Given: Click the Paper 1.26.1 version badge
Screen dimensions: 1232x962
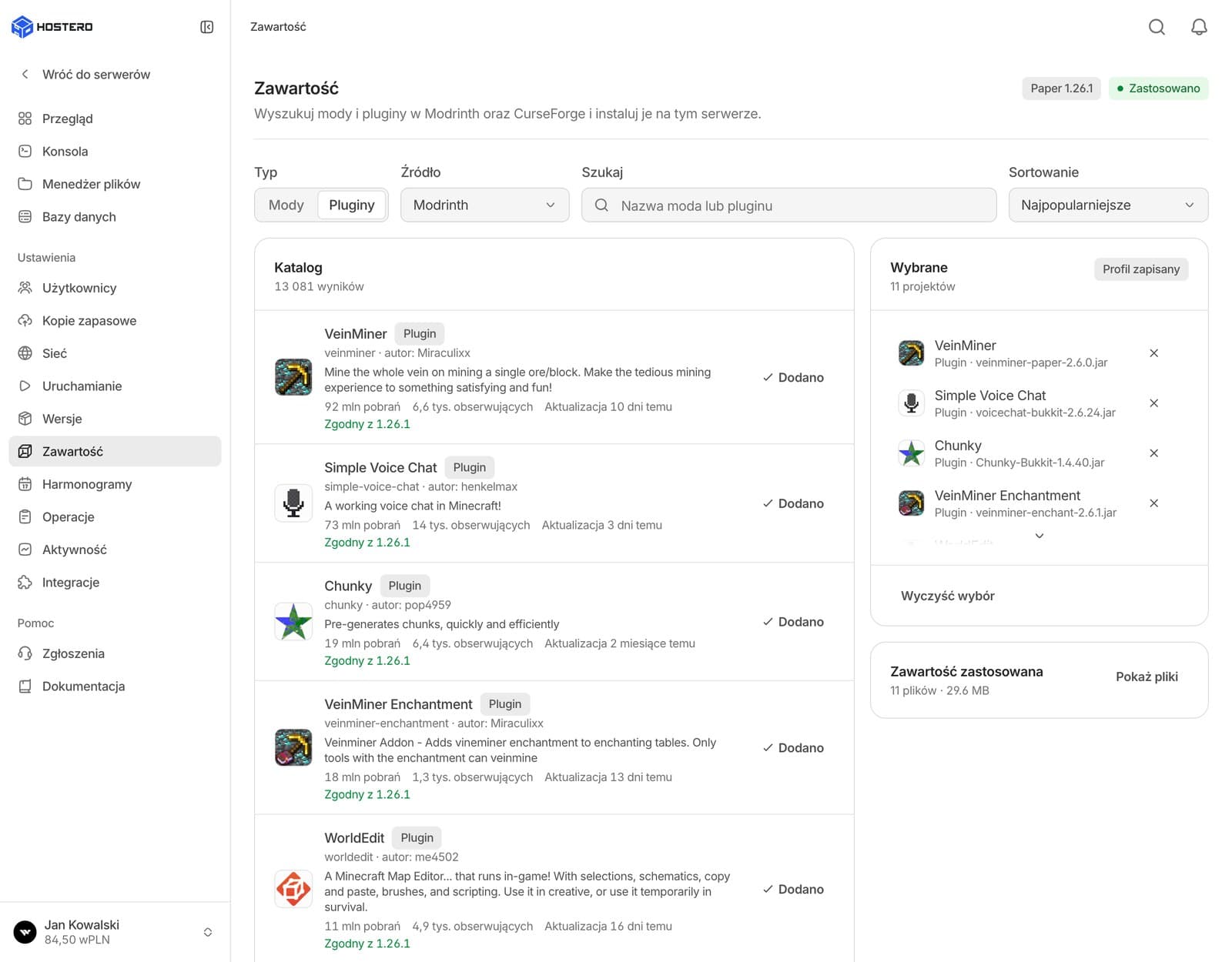Looking at the screenshot, I should tap(1062, 89).
